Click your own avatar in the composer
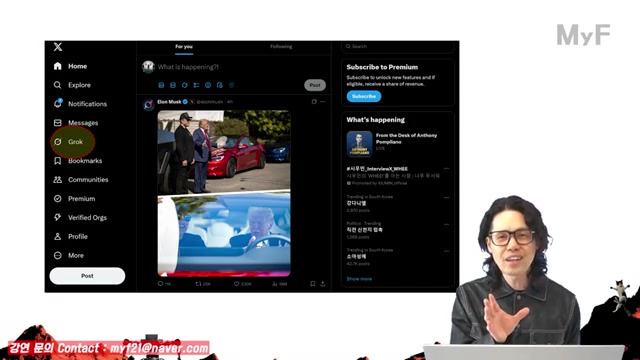Viewport: 640px width, 360px height. [148, 67]
